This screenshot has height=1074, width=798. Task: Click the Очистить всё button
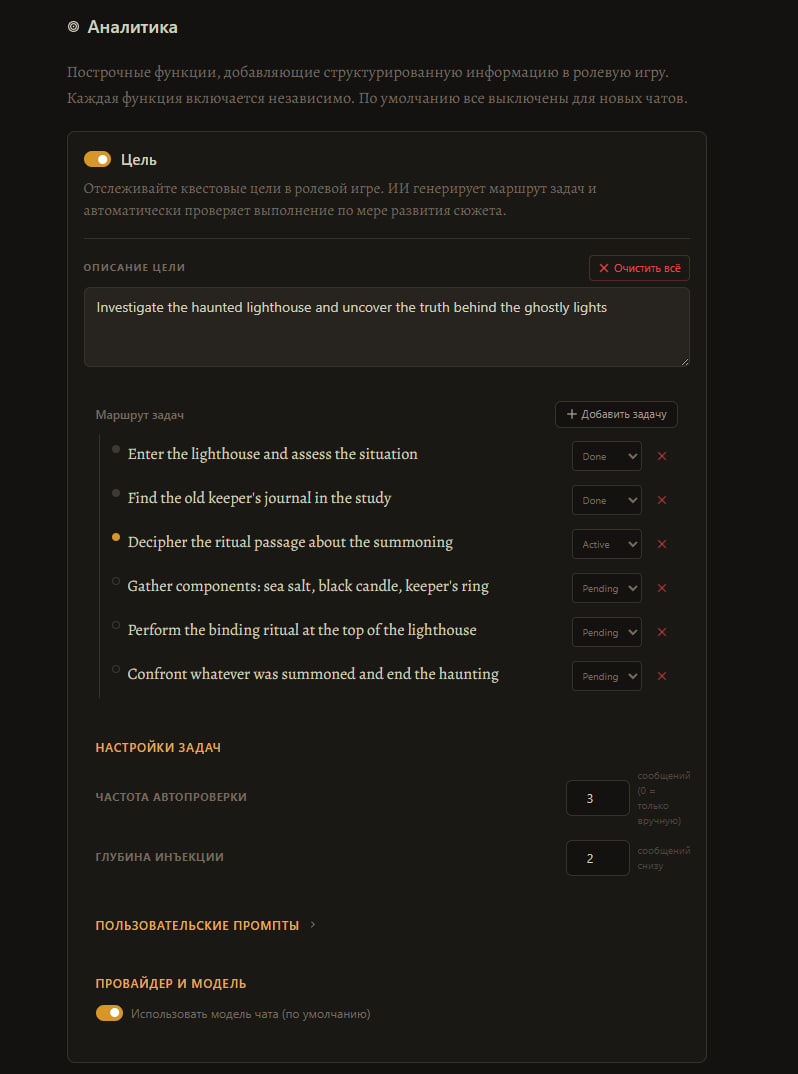click(x=639, y=268)
